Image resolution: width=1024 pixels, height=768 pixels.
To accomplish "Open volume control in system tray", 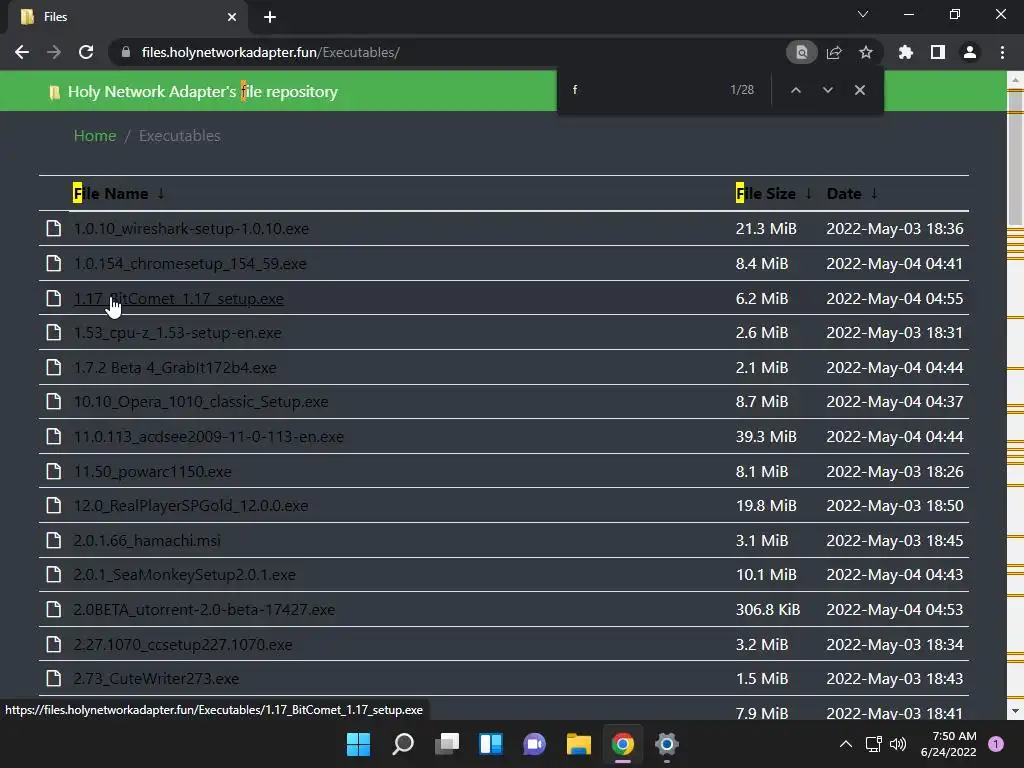I will (898, 744).
